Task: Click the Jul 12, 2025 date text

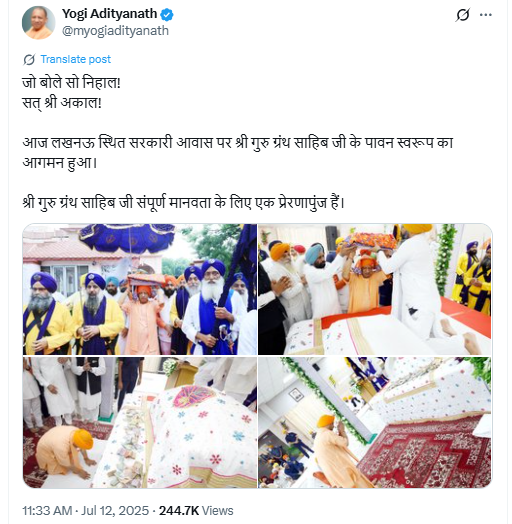Action: 115,511
